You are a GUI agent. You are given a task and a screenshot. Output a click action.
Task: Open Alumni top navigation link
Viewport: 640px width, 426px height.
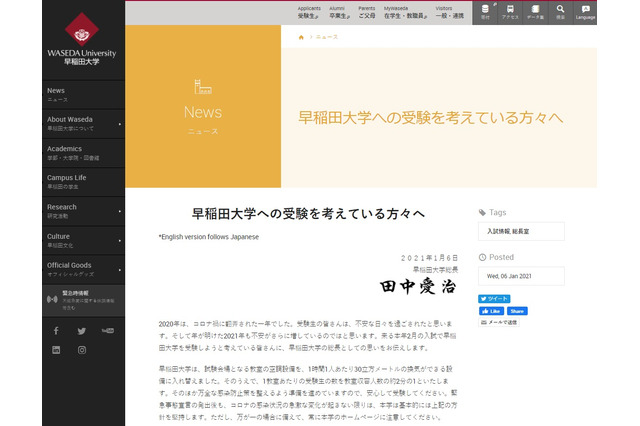(339, 13)
